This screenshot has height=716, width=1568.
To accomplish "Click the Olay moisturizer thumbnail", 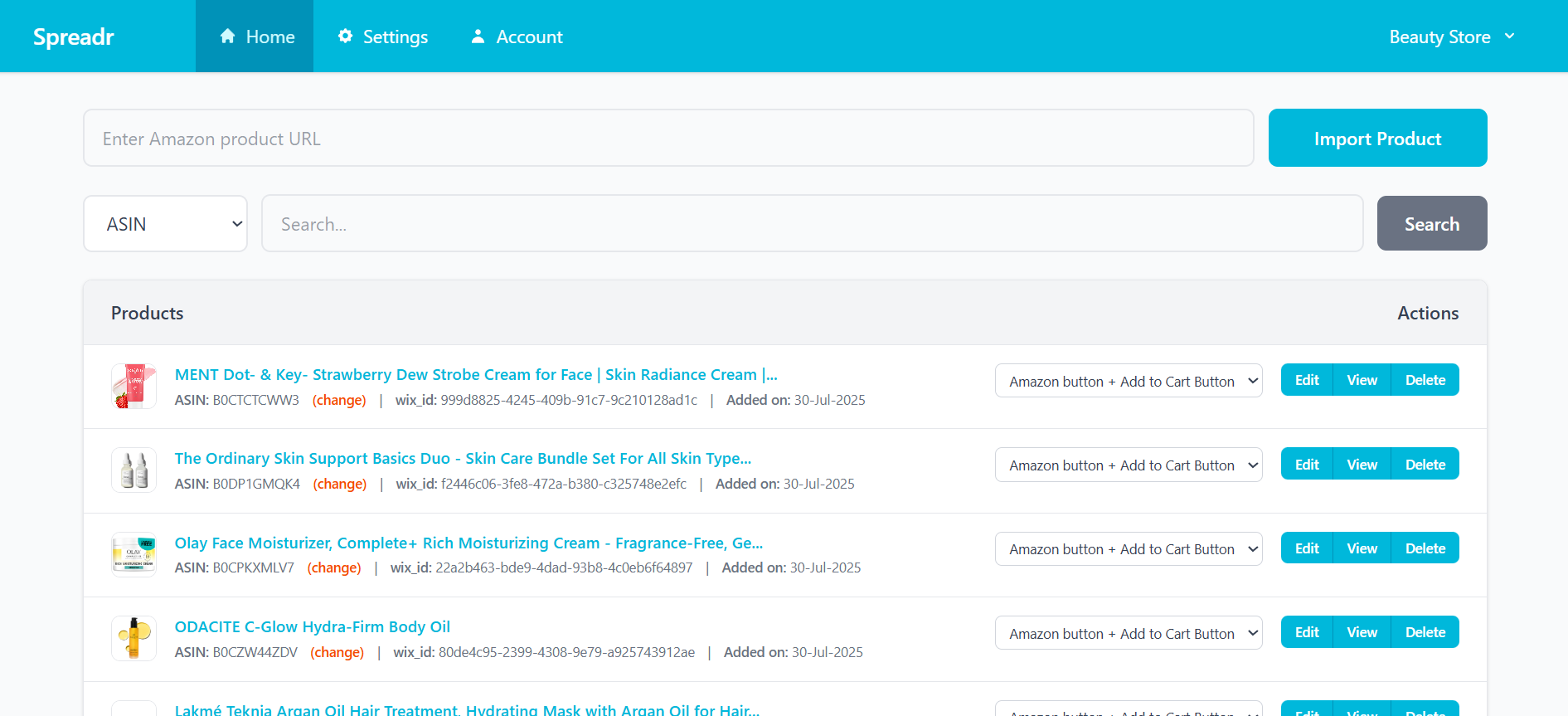I will (x=133, y=554).
